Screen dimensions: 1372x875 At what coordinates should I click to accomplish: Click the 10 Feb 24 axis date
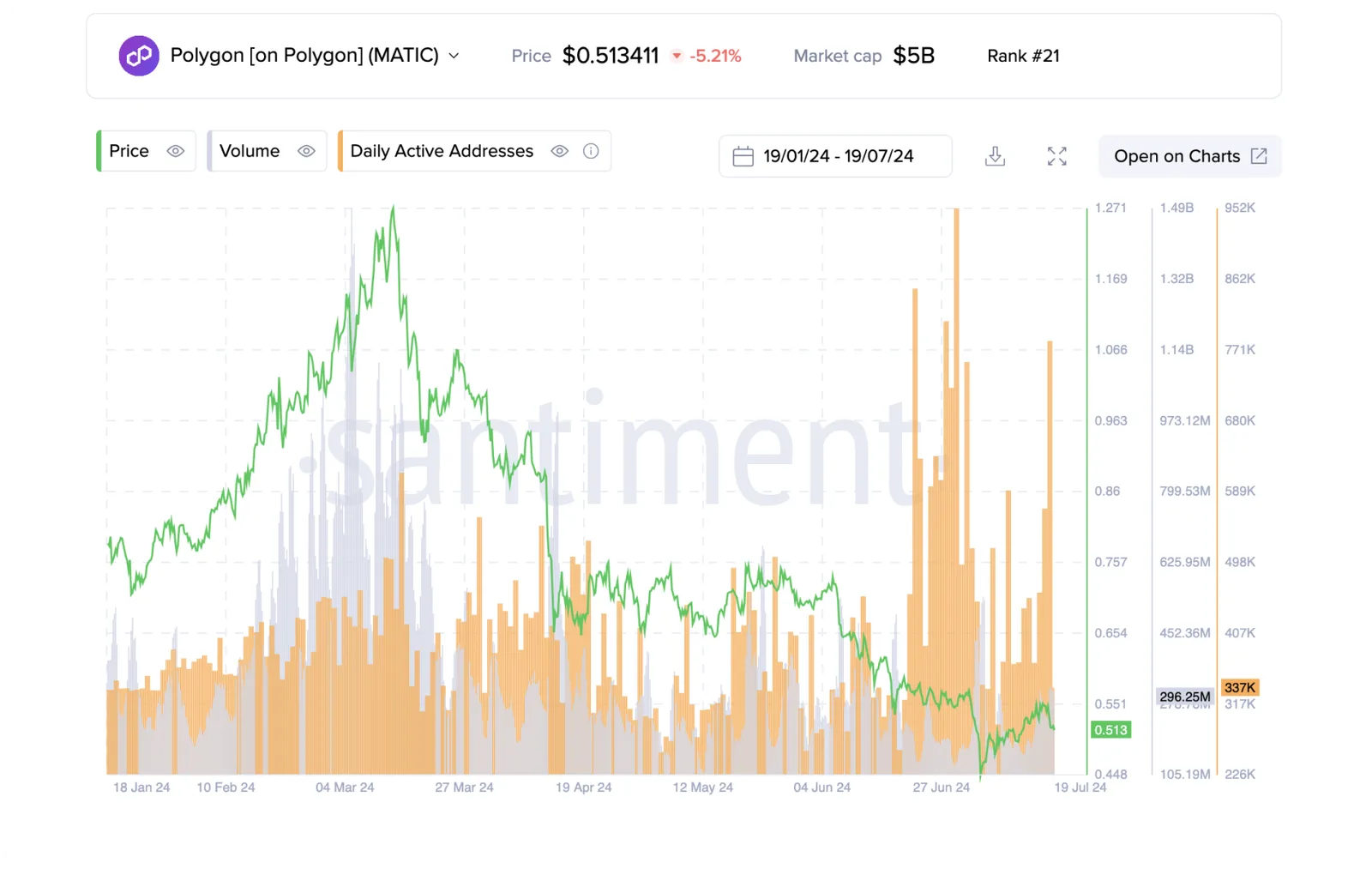226,787
